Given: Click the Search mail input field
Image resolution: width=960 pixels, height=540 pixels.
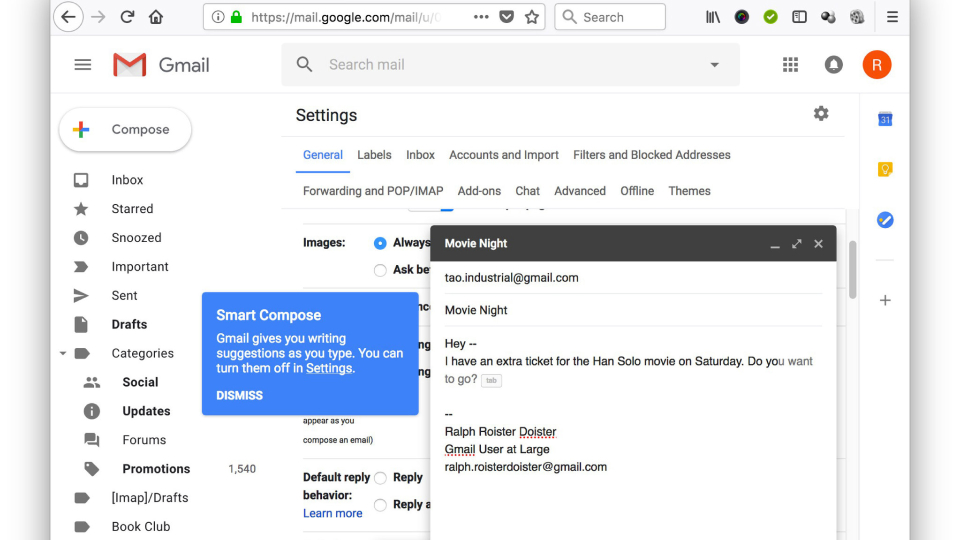Looking at the screenshot, I should (x=511, y=64).
